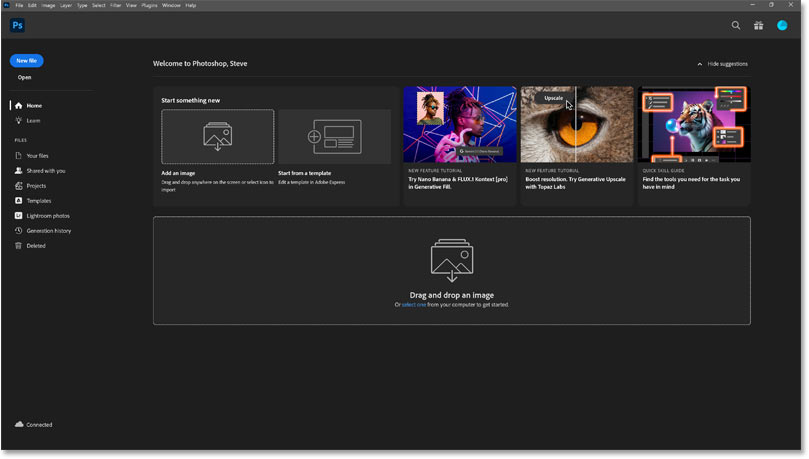Click the 'Try Nano Banana & FLUX.1 Kontext' title
Image resolution: width=809 pixels, height=459 pixels.
(x=458, y=183)
